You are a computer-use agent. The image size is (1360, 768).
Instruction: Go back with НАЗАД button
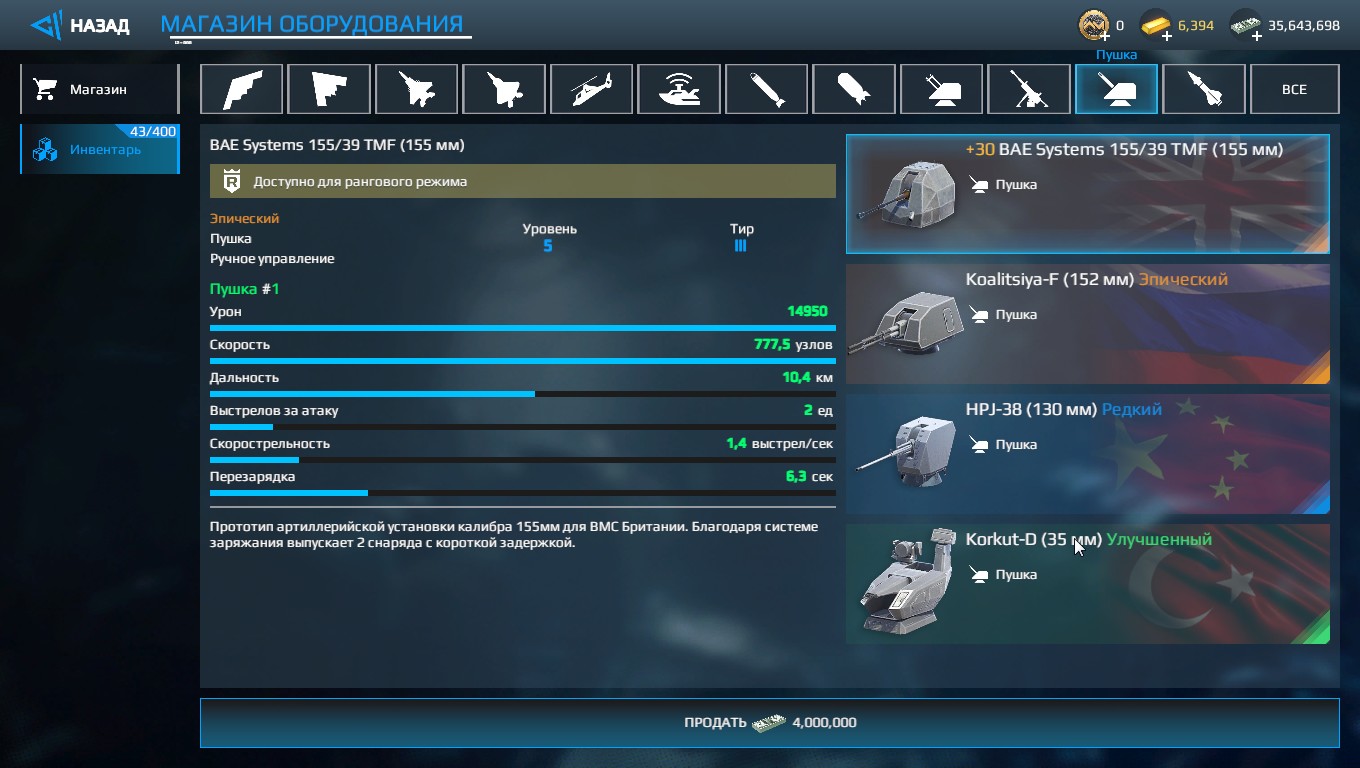pyautogui.click(x=80, y=25)
